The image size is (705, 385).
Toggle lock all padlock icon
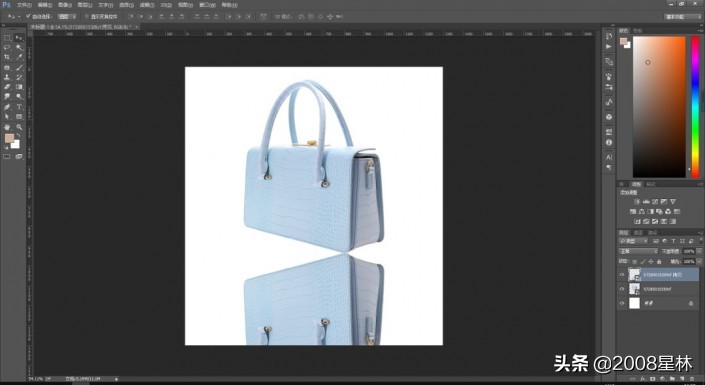(x=659, y=261)
